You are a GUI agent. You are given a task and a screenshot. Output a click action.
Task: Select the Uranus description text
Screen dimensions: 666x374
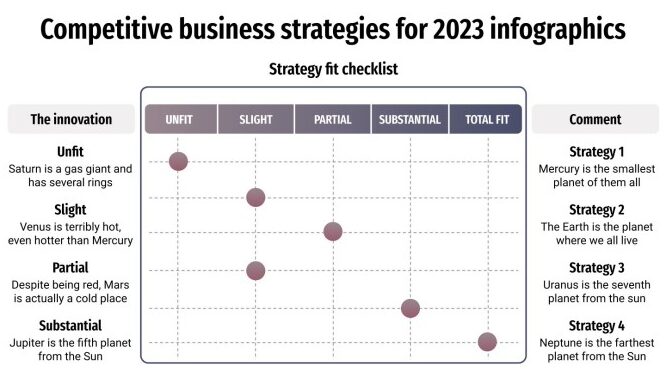click(x=596, y=292)
